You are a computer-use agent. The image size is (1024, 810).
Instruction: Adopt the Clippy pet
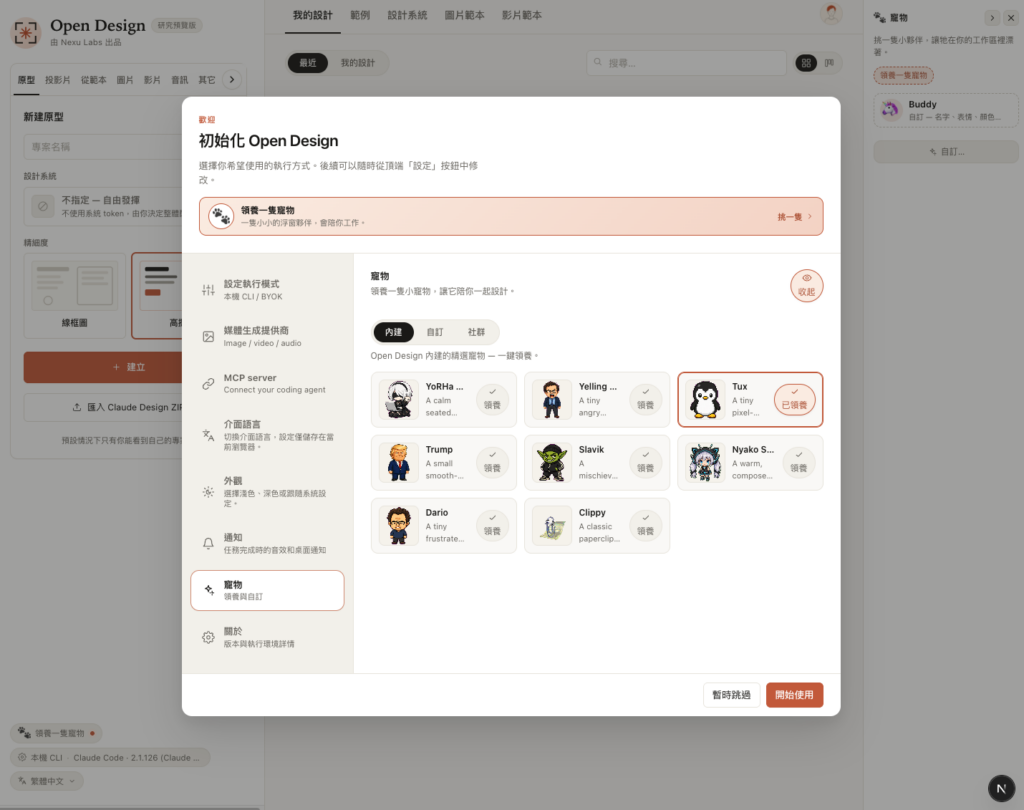[x=645, y=525]
